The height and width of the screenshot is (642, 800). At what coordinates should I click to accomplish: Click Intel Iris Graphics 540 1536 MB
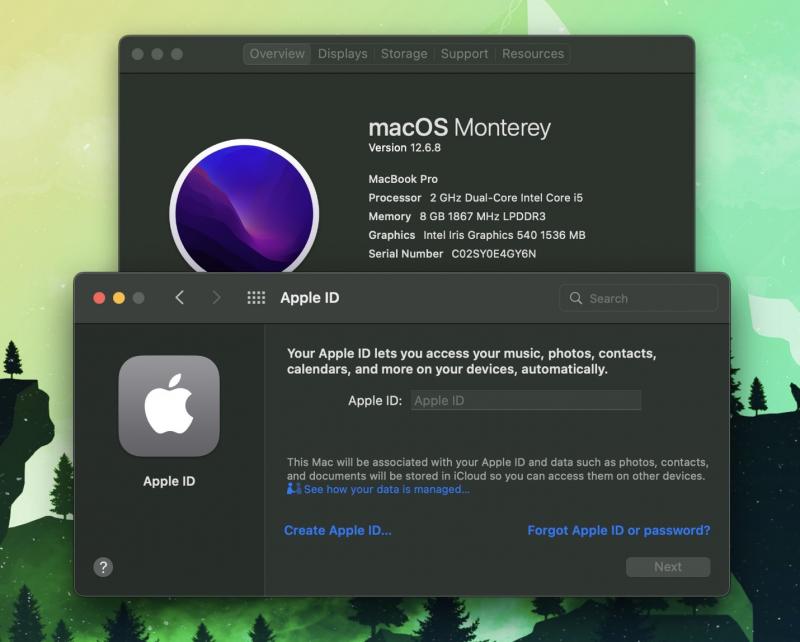tap(505, 235)
